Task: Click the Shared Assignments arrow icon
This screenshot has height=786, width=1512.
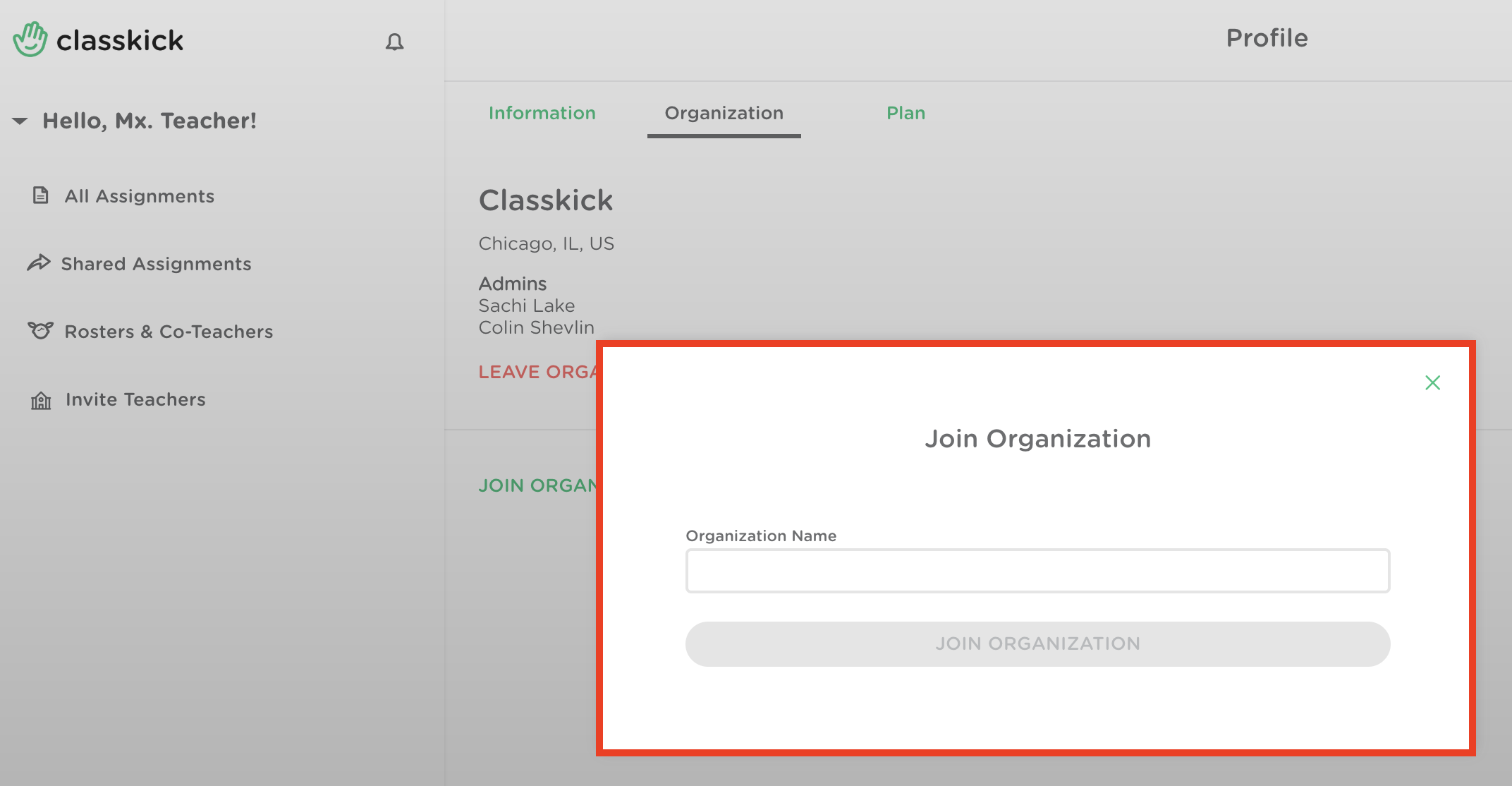Action: click(39, 263)
